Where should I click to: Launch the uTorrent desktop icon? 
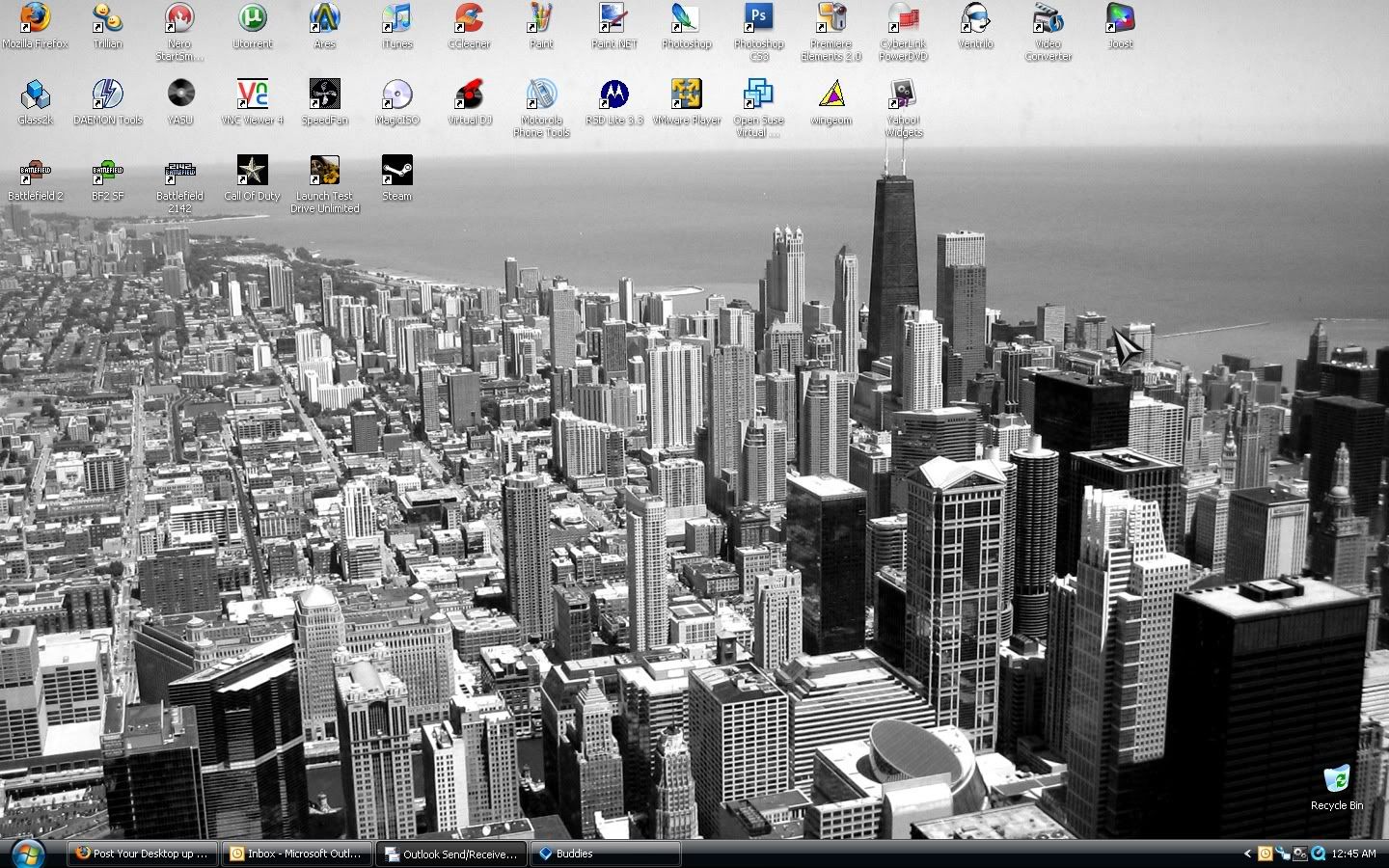pyautogui.click(x=252, y=26)
